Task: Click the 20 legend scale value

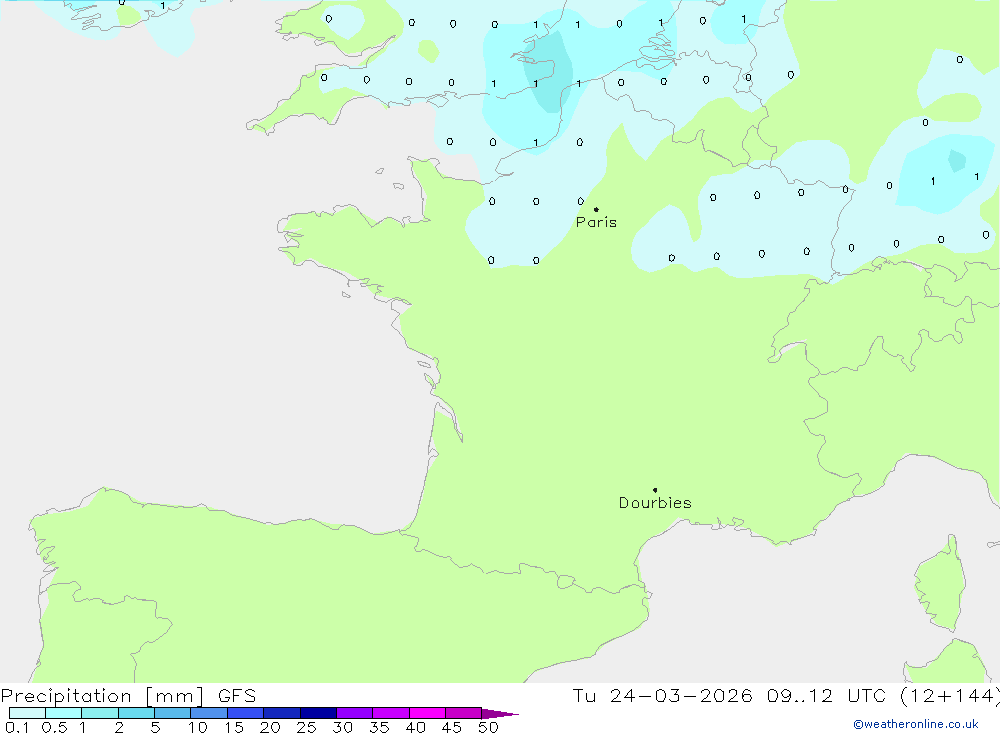Action: coord(270,727)
